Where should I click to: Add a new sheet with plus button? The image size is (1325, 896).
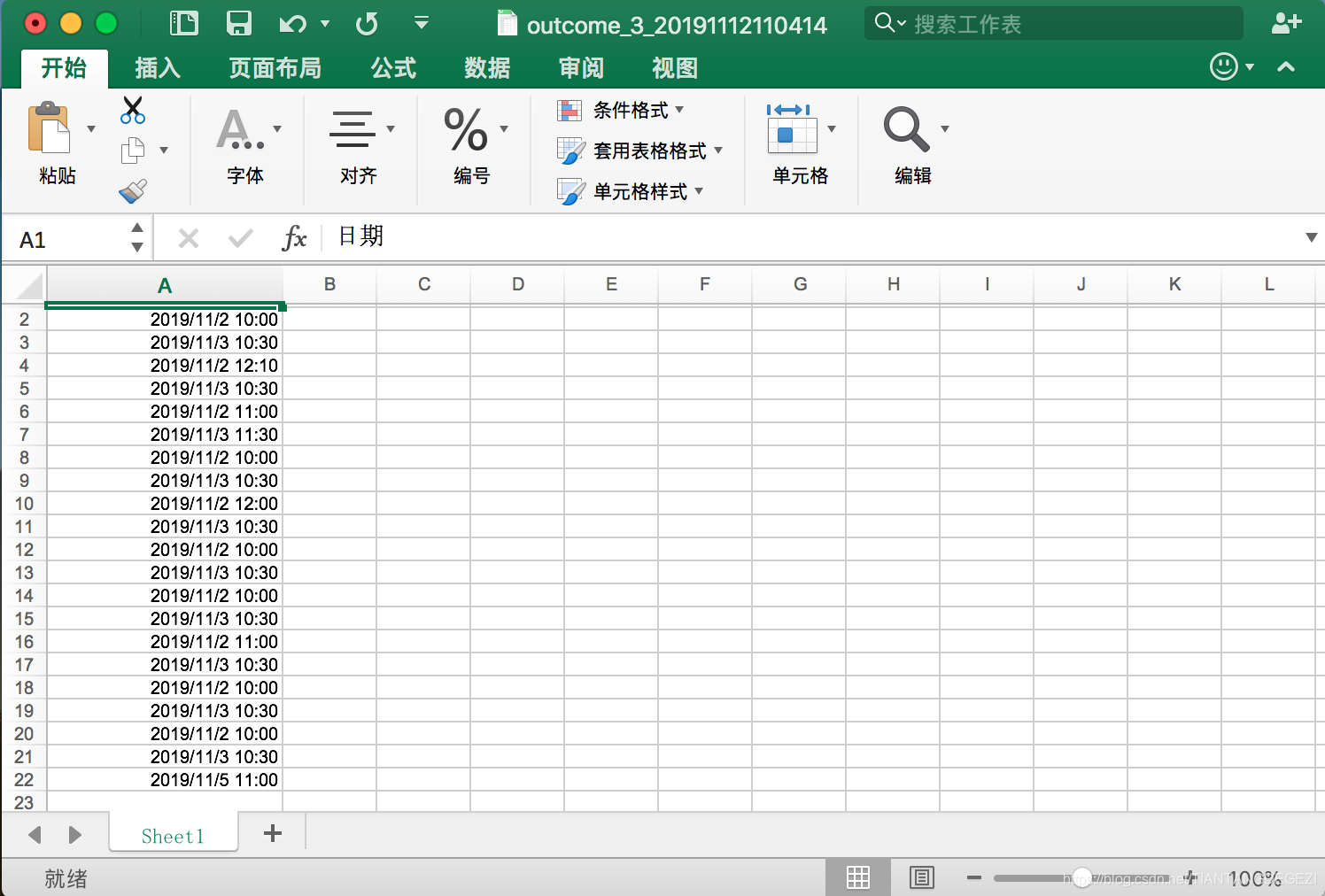coord(273,833)
